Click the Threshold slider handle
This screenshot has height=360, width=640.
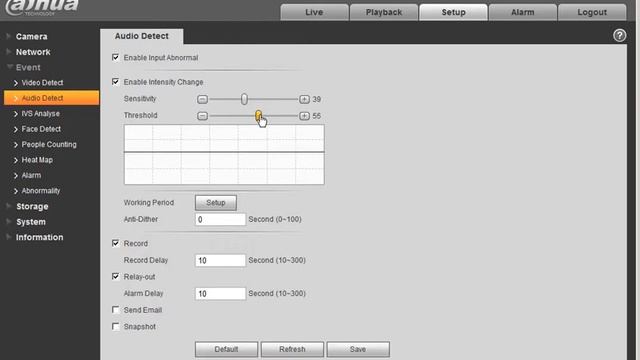pos(258,116)
